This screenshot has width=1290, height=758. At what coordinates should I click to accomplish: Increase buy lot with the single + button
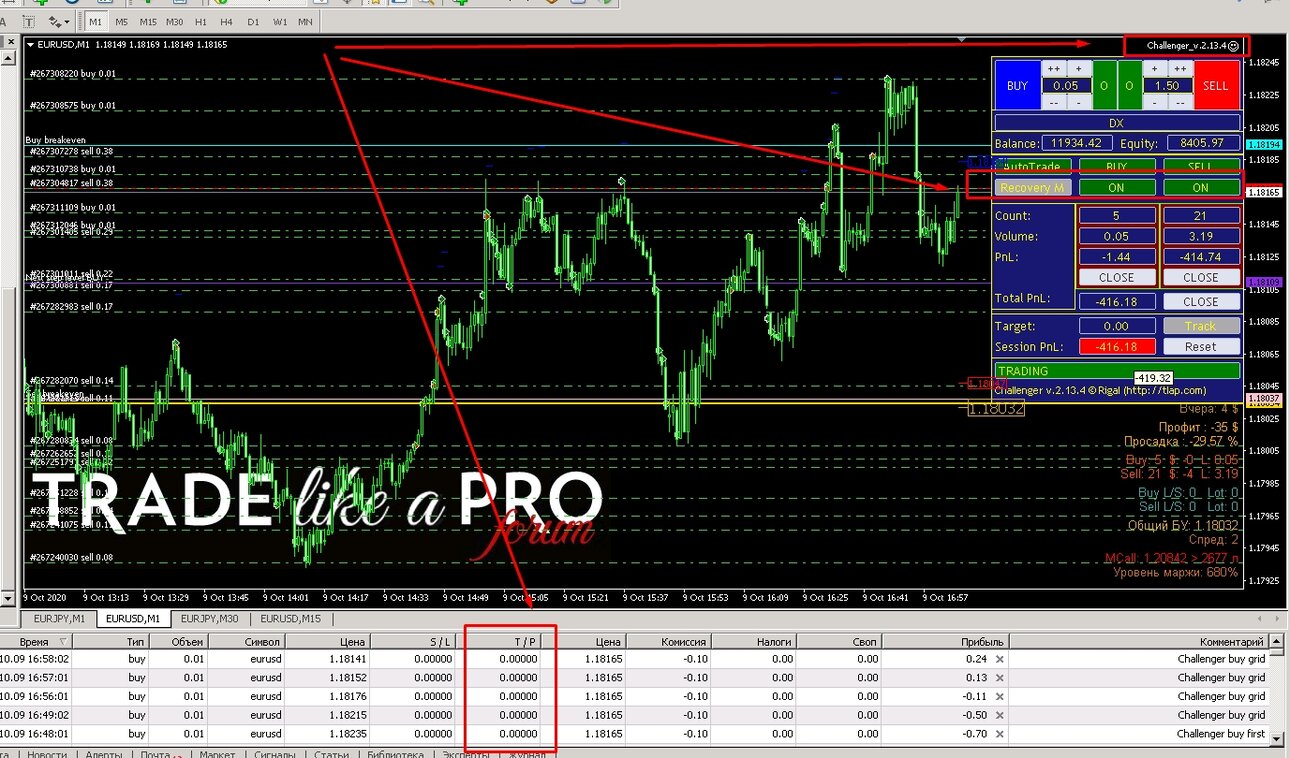1078,68
